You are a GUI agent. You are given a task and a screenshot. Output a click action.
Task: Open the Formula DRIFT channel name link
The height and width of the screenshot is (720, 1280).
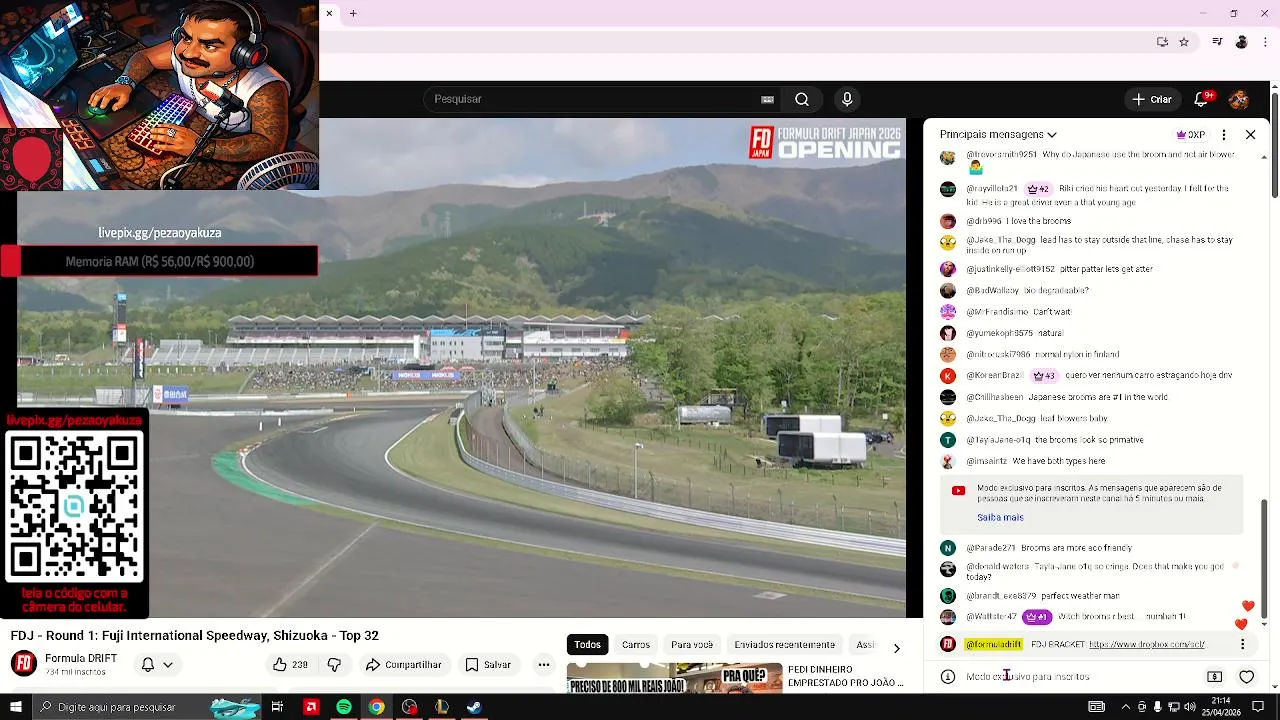tap(81, 658)
